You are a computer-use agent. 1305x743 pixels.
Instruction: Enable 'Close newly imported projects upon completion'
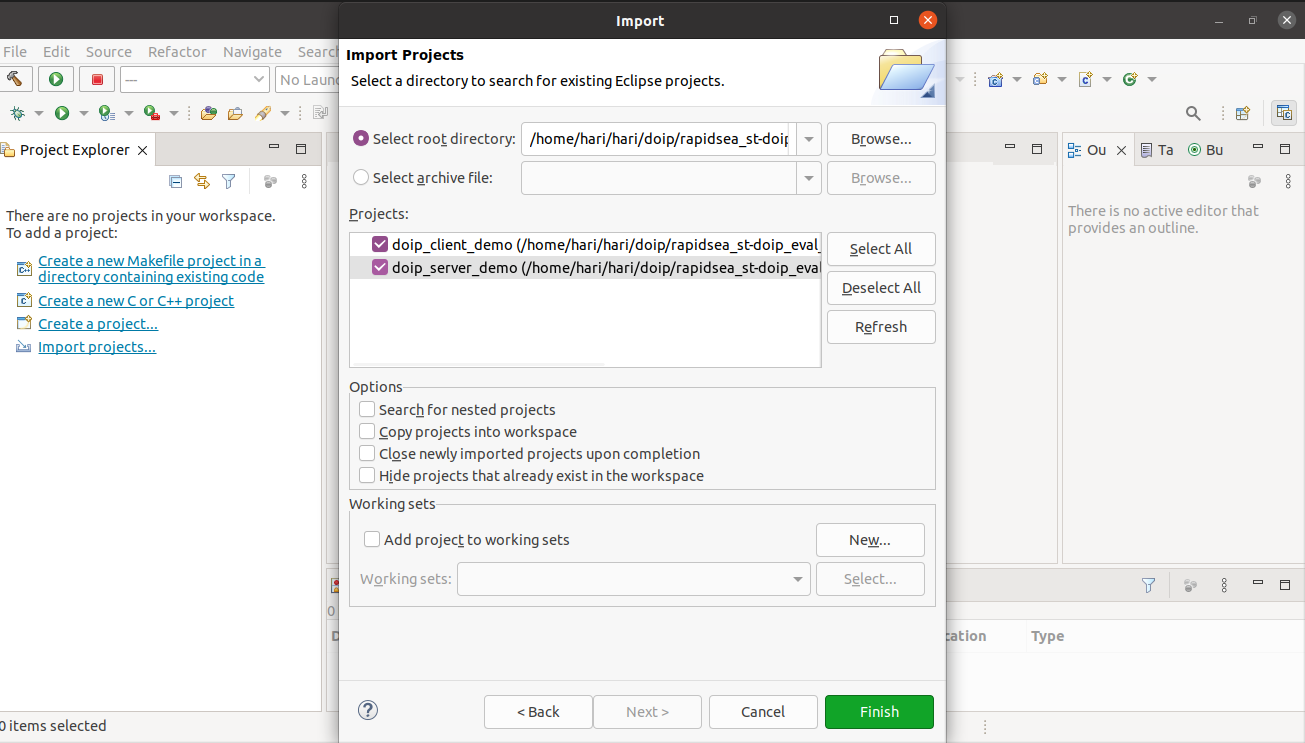(367, 453)
